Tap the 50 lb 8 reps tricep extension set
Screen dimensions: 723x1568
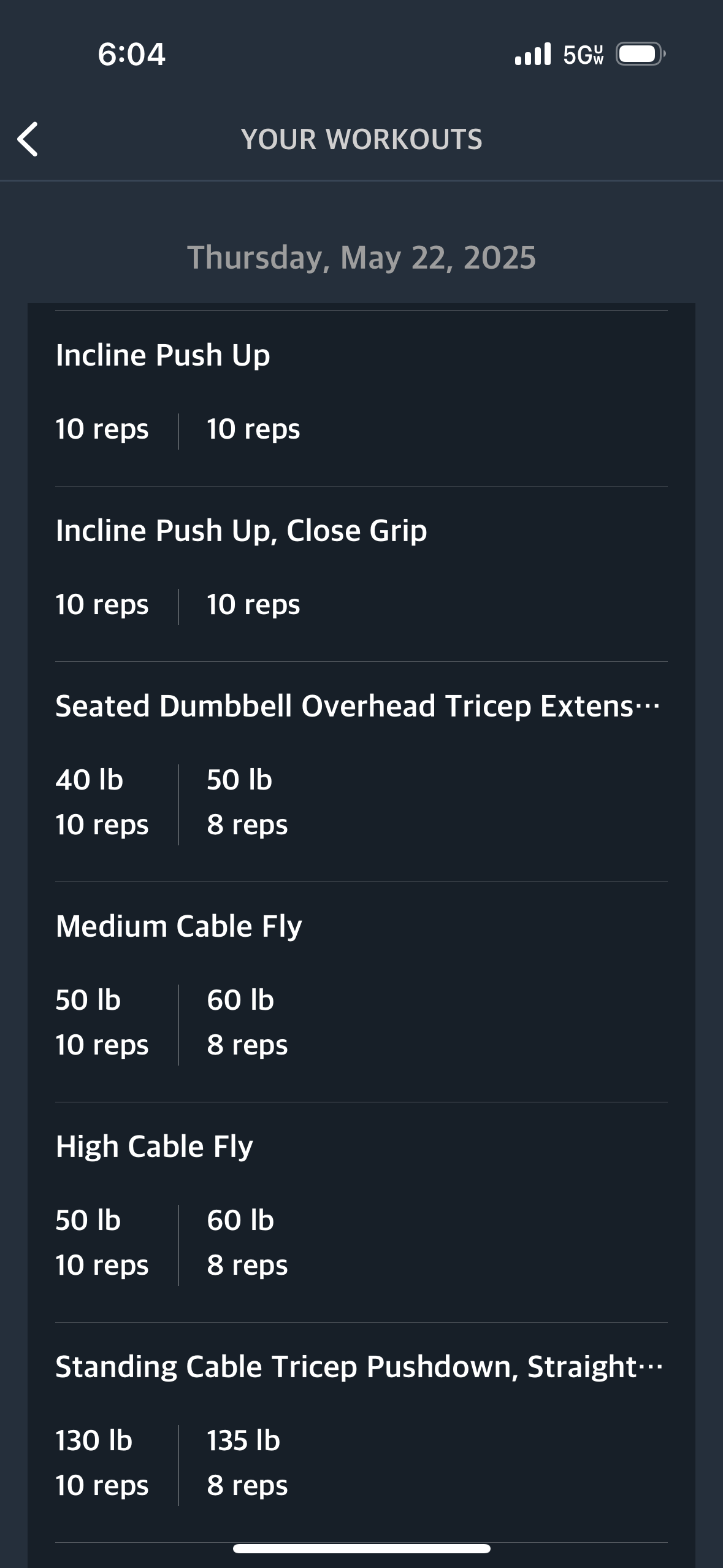point(247,802)
